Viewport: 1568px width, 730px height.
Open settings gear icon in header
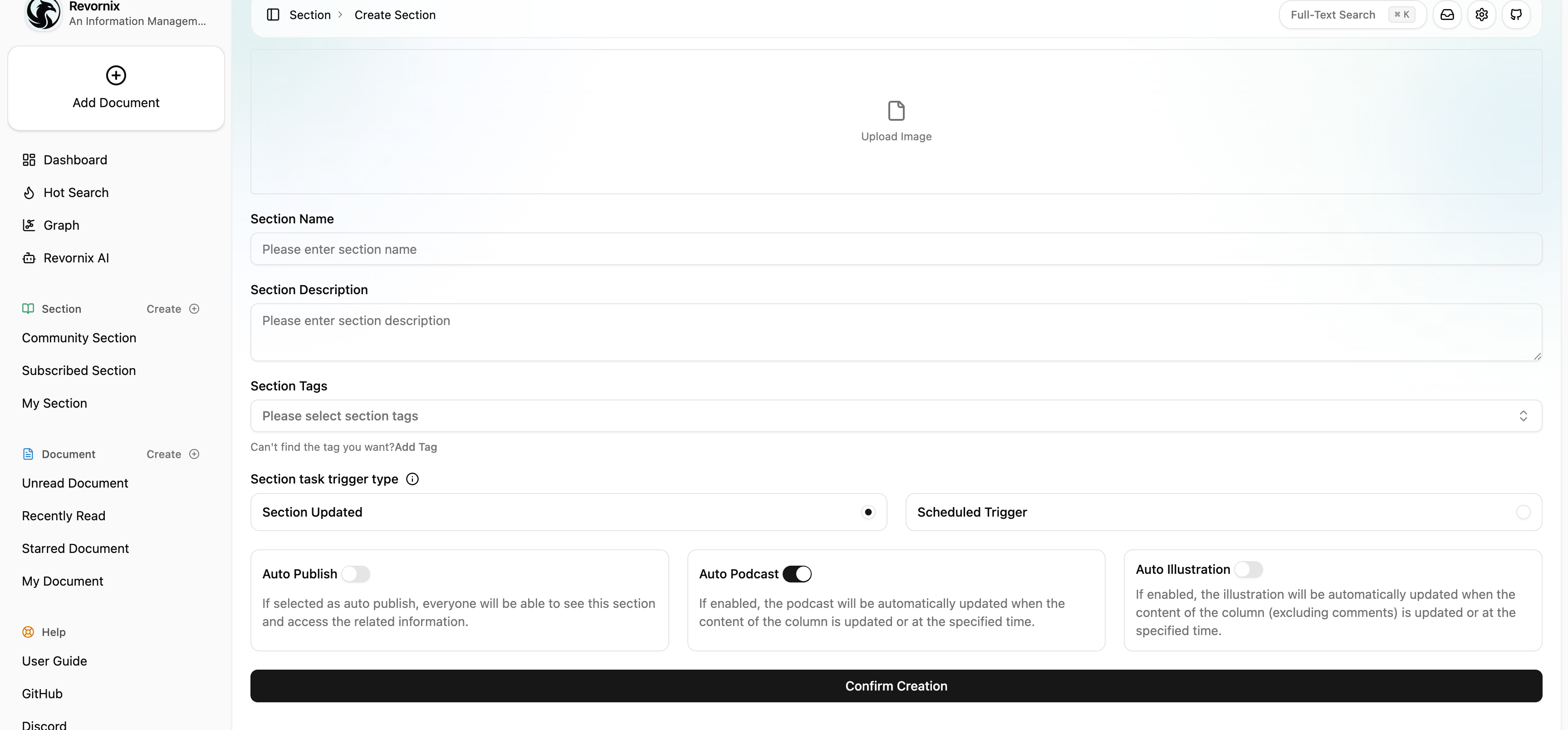click(1481, 15)
